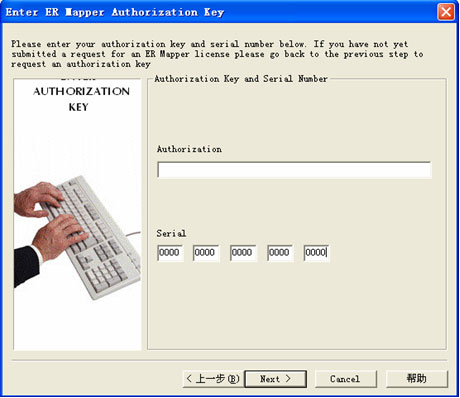The image size is (460, 398).
Task: Click the dialog title bar text
Action: [115, 12]
